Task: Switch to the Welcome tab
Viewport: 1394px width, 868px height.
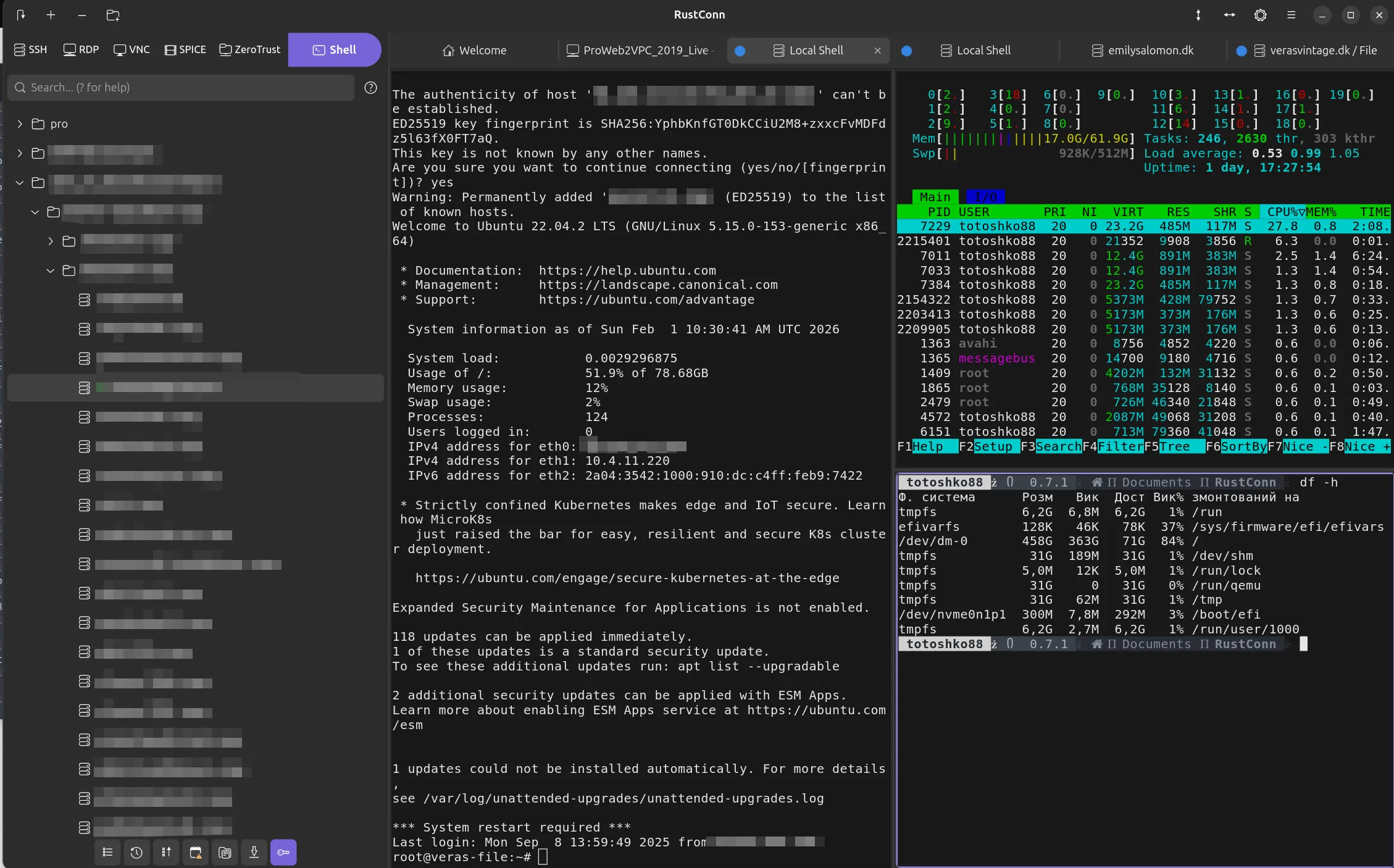Action: 474,51
